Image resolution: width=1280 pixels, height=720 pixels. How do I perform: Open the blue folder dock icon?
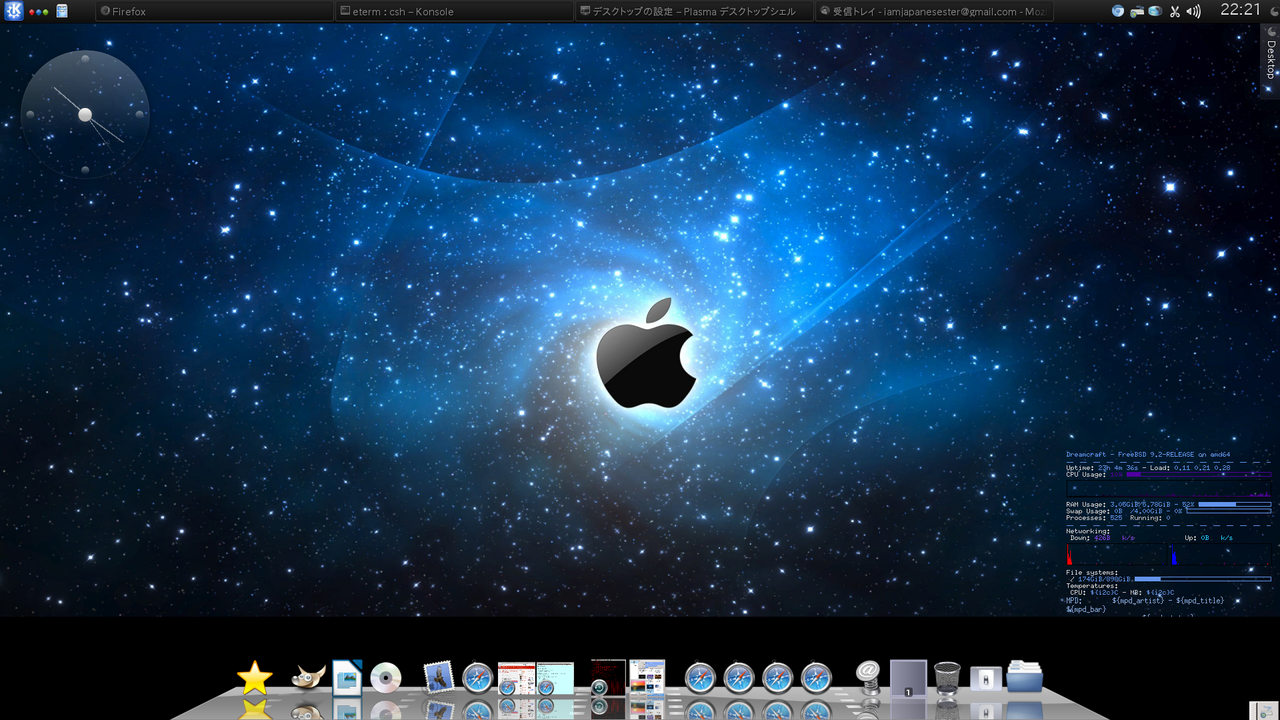tap(1025, 677)
